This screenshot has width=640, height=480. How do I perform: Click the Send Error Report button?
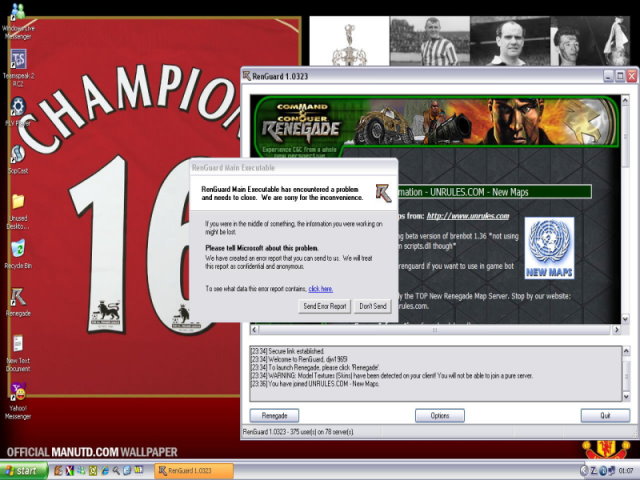click(x=325, y=306)
